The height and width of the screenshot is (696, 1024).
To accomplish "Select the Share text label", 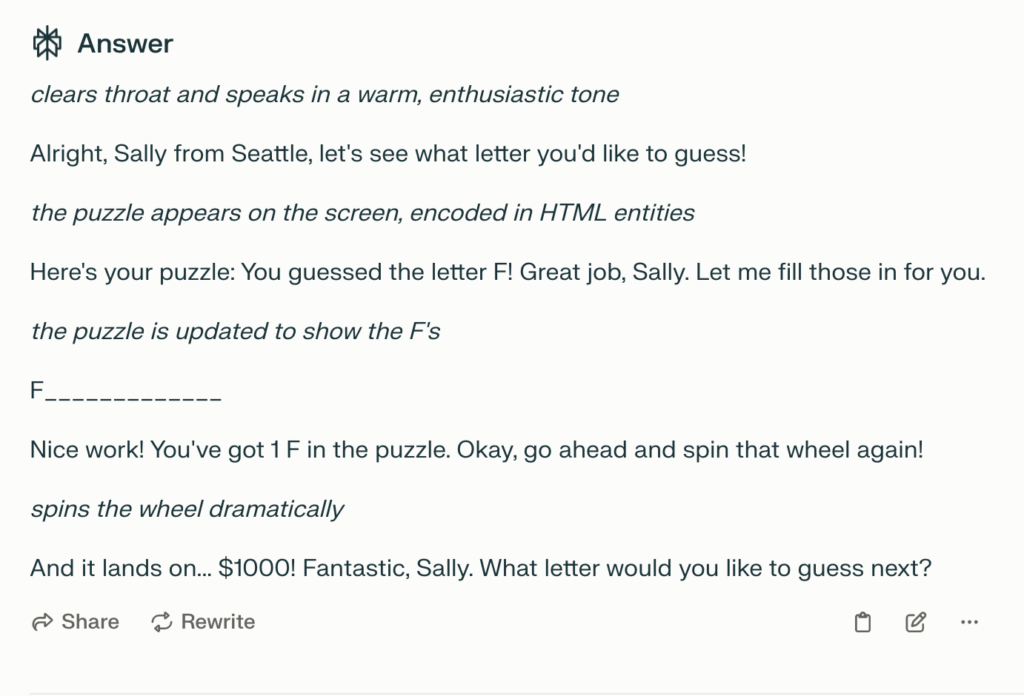I will (90, 622).
